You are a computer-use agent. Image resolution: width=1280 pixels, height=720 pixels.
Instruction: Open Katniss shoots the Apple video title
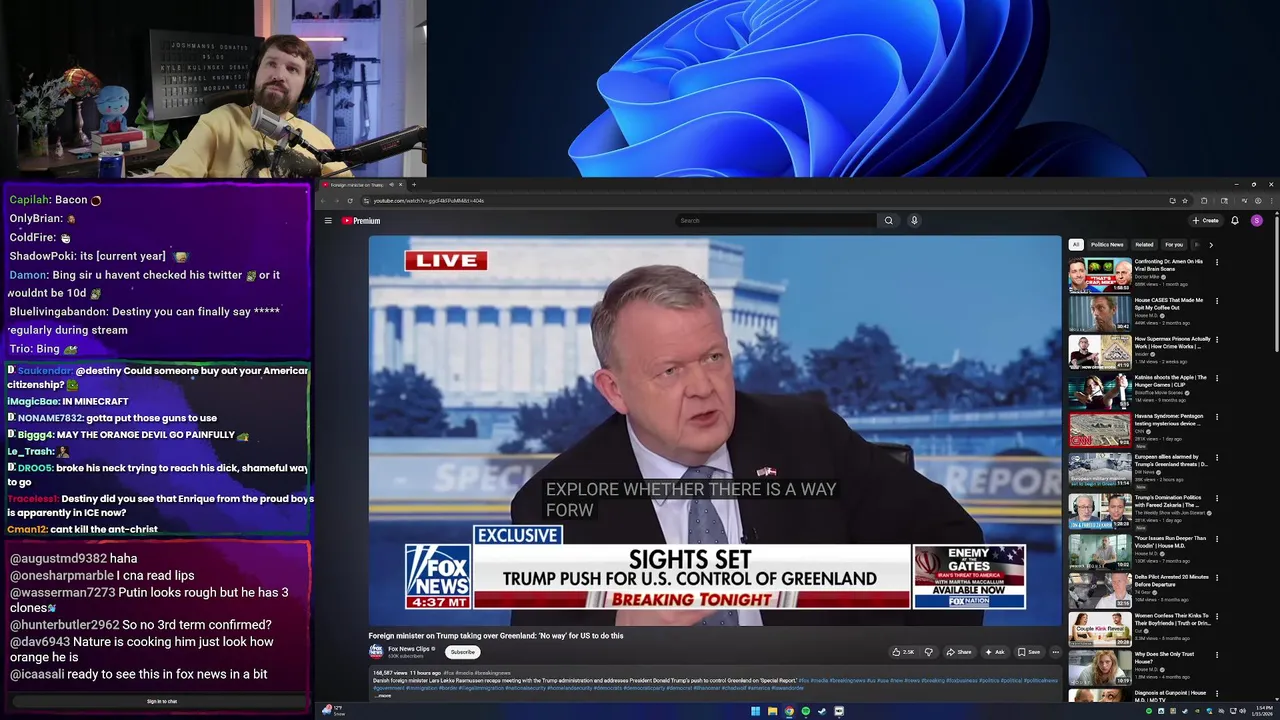(x=1171, y=381)
